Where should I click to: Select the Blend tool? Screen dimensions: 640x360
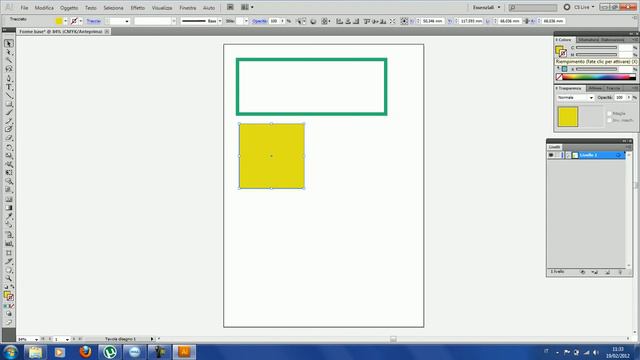pos(9,225)
